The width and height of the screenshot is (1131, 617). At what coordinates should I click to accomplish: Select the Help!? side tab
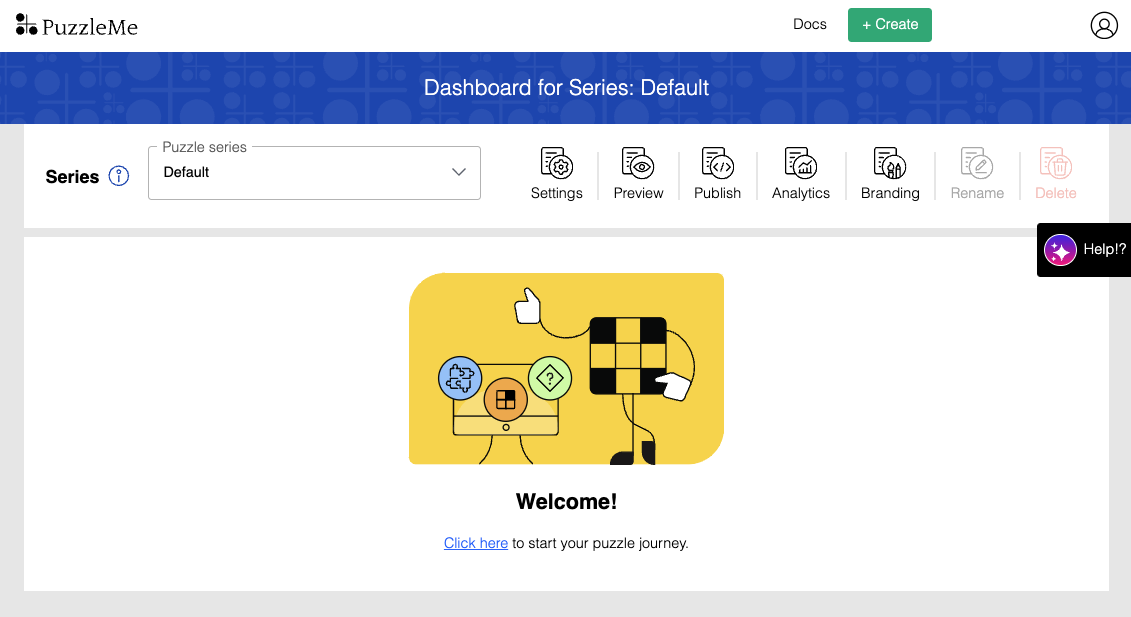pos(1084,250)
